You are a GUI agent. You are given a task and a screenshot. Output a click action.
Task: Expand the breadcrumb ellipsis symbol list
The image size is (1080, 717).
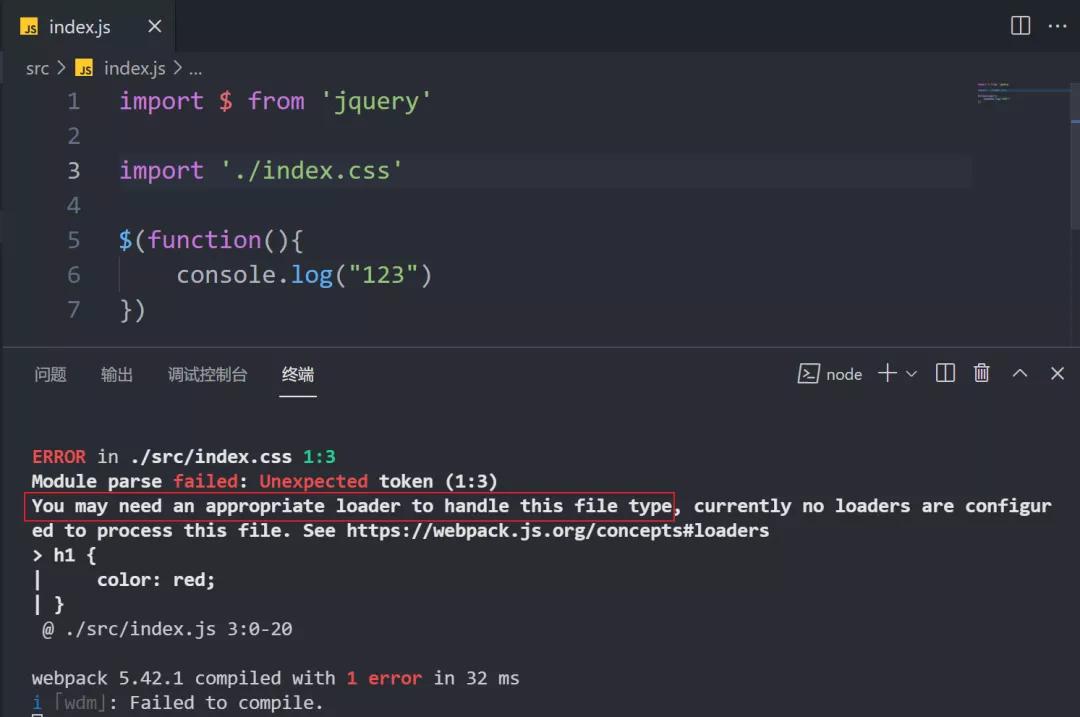(195, 68)
